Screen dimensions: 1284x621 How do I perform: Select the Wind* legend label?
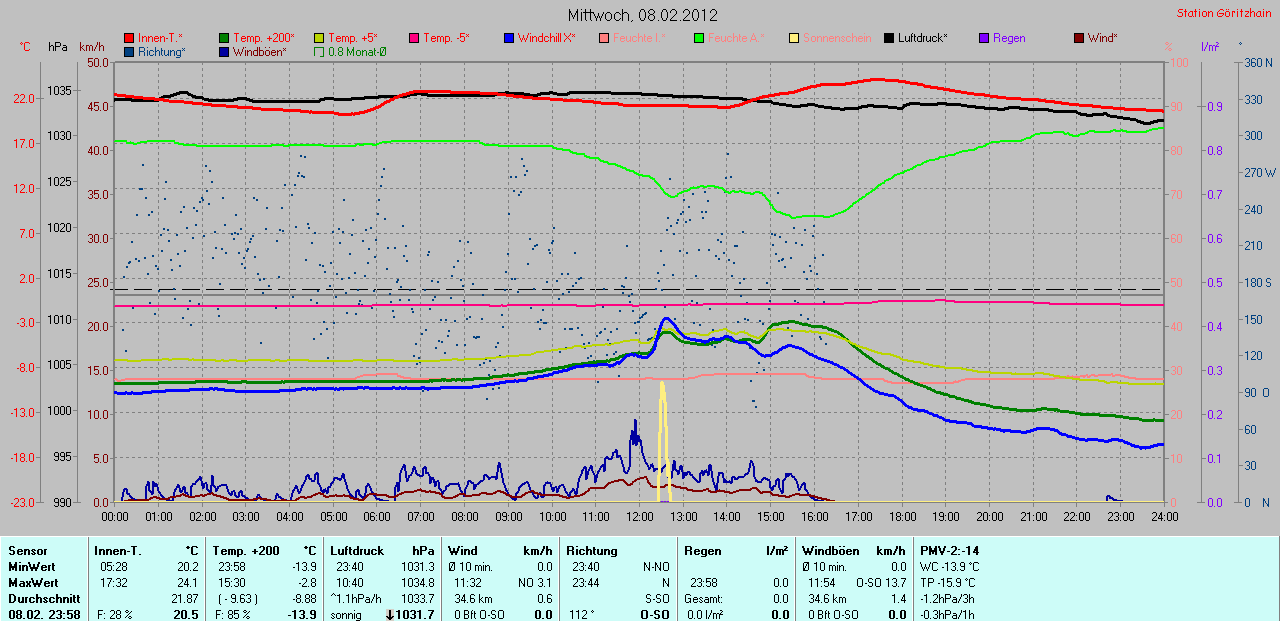coord(1103,38)
